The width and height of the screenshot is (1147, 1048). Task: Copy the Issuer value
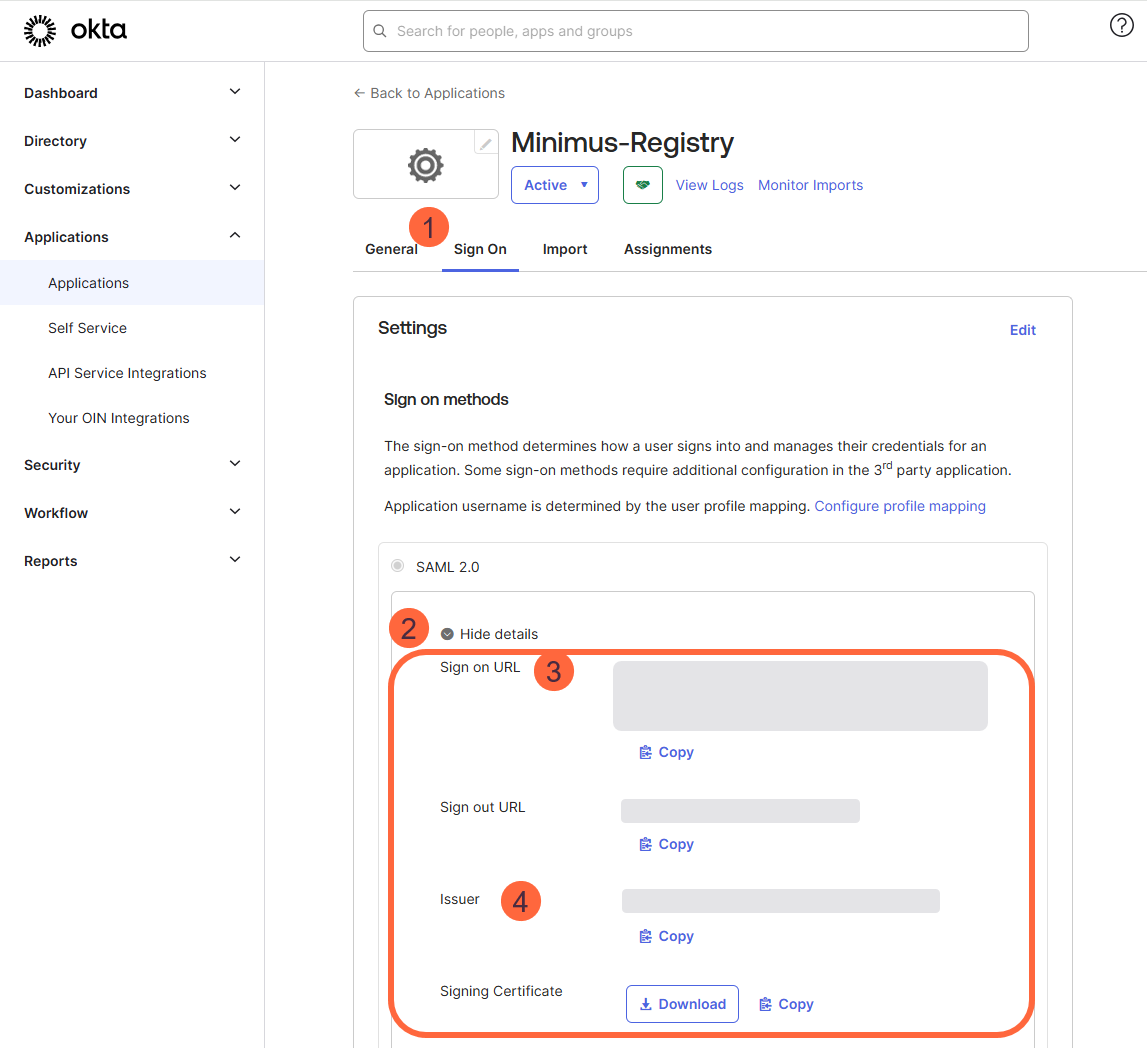666,936
